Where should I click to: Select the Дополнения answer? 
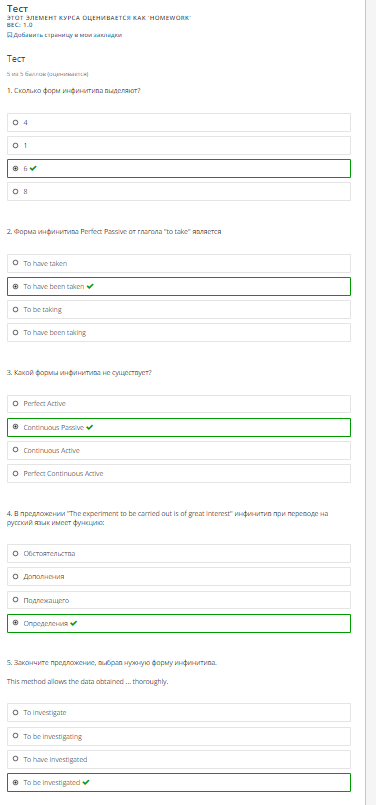coord(179,577)
